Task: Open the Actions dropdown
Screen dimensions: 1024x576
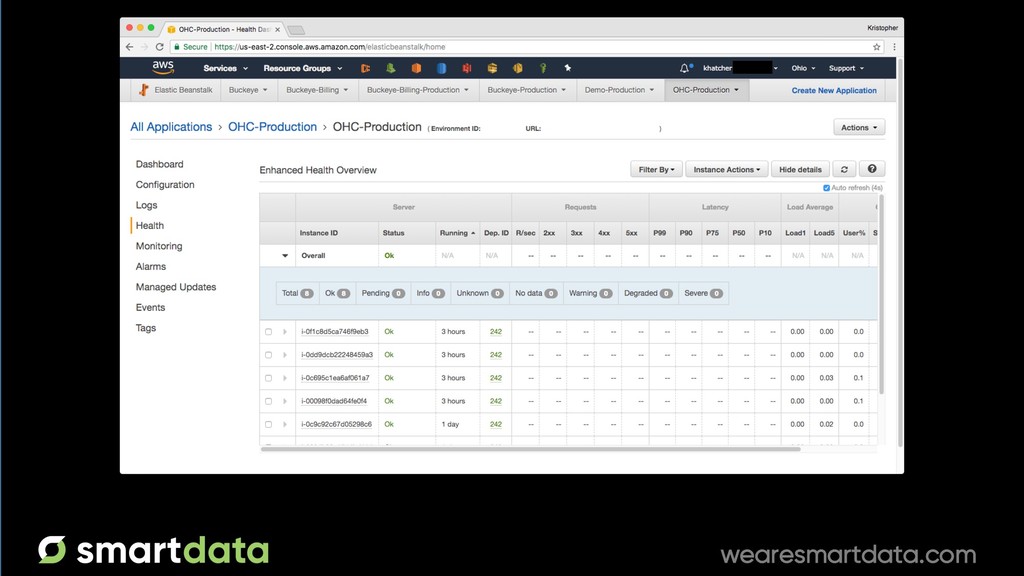Action: [859, 127]
